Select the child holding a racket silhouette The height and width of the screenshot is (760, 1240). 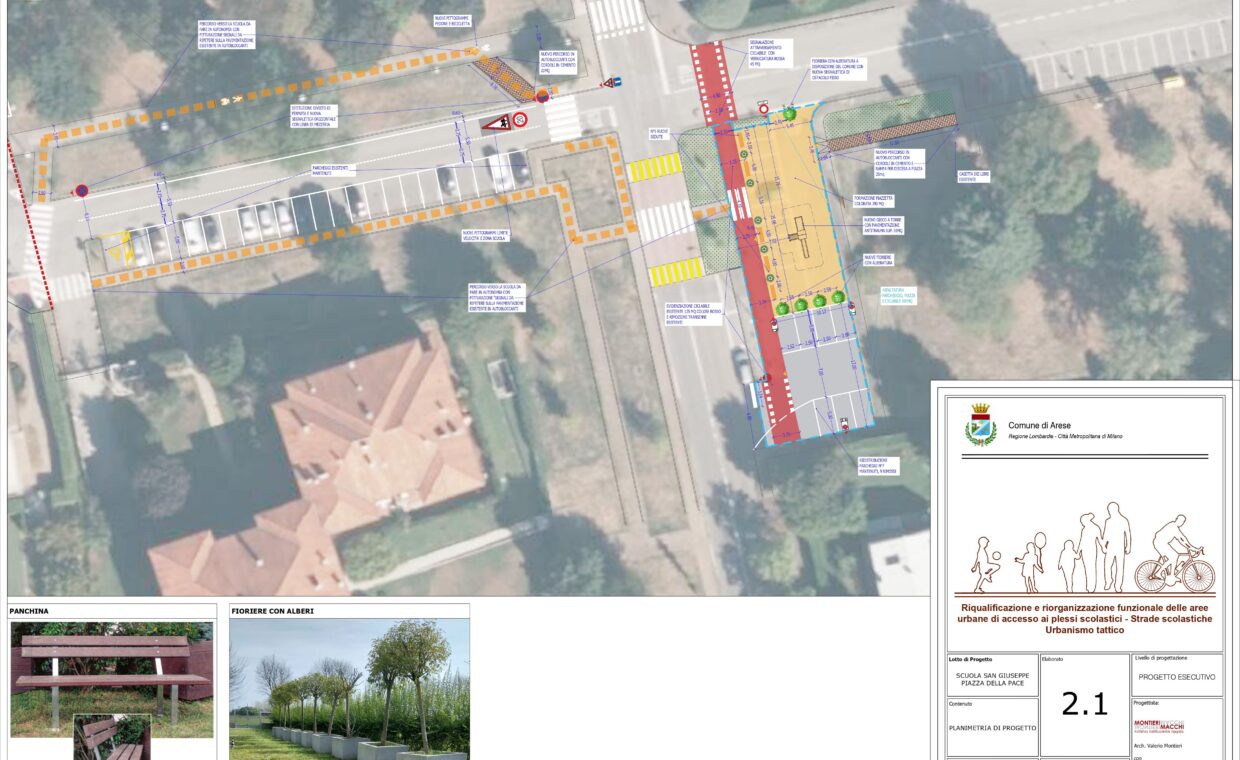coord(1030,562)
